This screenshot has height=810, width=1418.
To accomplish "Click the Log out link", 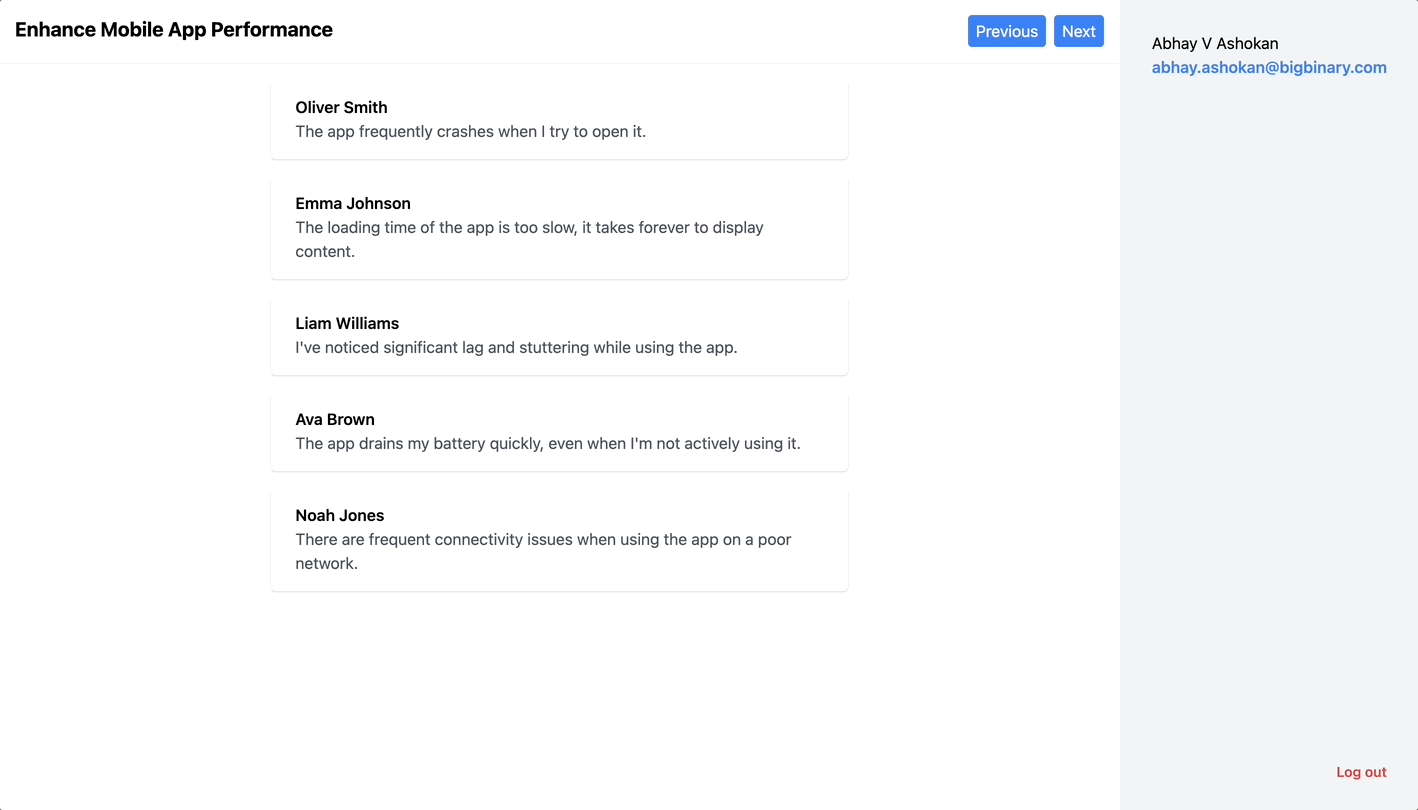I will [1361, 772].
